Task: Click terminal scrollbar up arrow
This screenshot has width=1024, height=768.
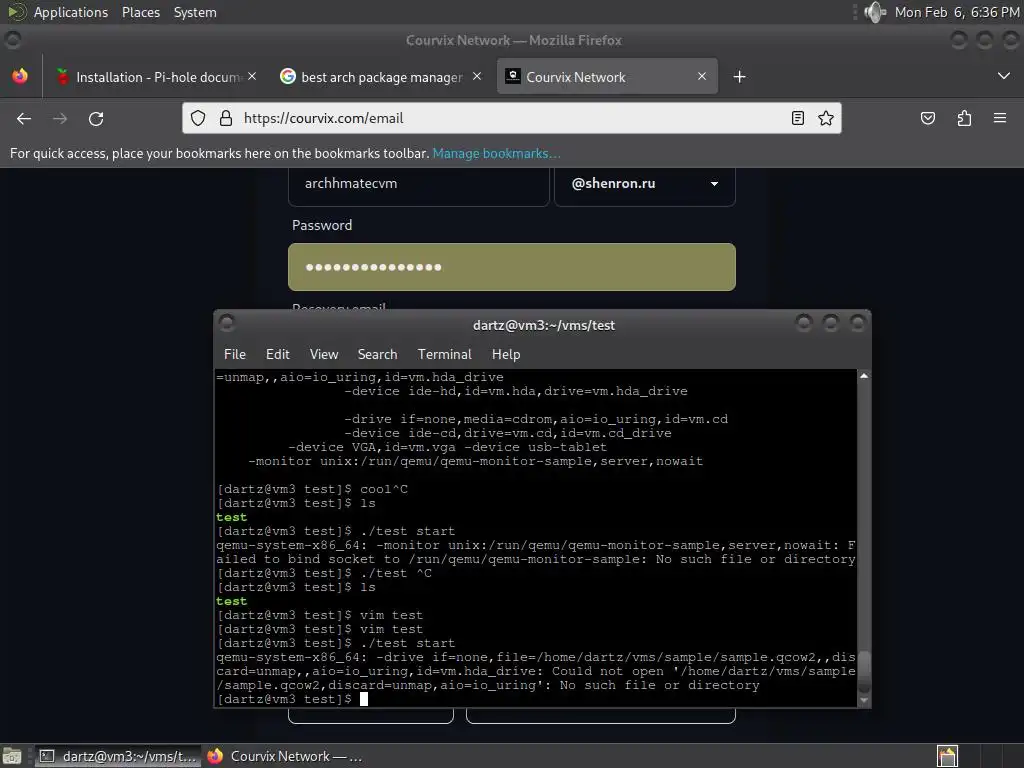Action: coord(864,376)
